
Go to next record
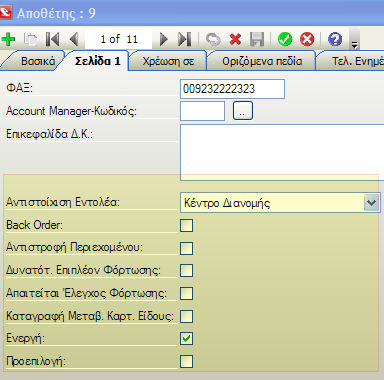(x=163, y=39)
